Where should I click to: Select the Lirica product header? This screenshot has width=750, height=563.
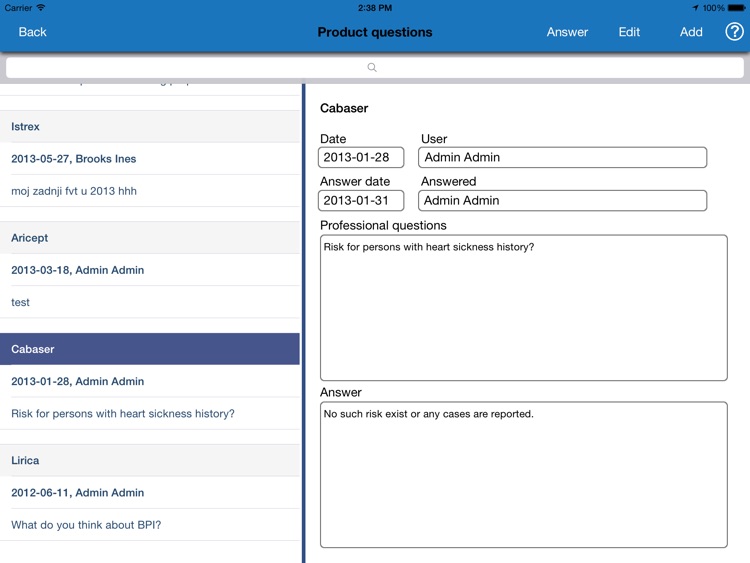click(x=150, y=460)
